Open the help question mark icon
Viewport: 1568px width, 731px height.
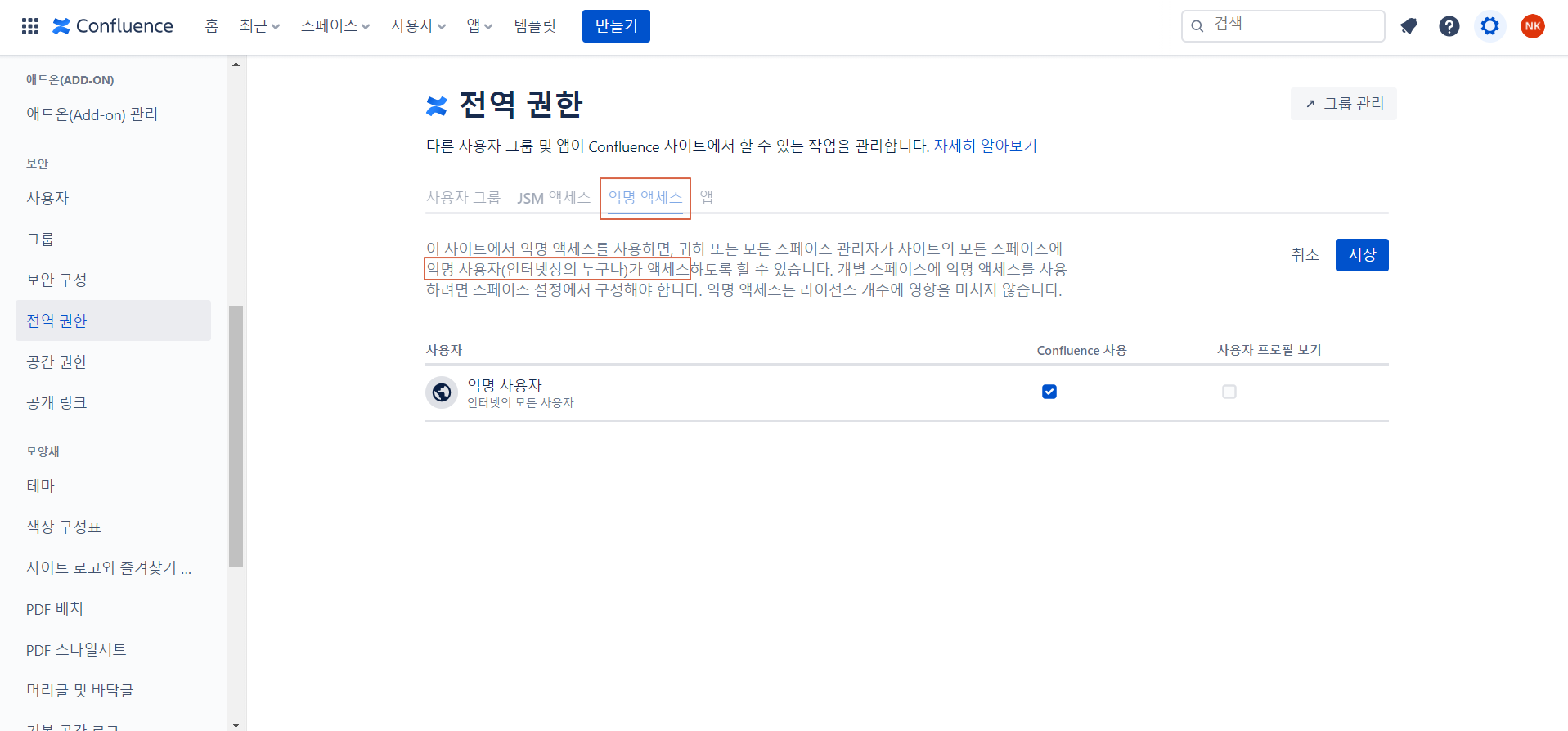point(1449,26)
